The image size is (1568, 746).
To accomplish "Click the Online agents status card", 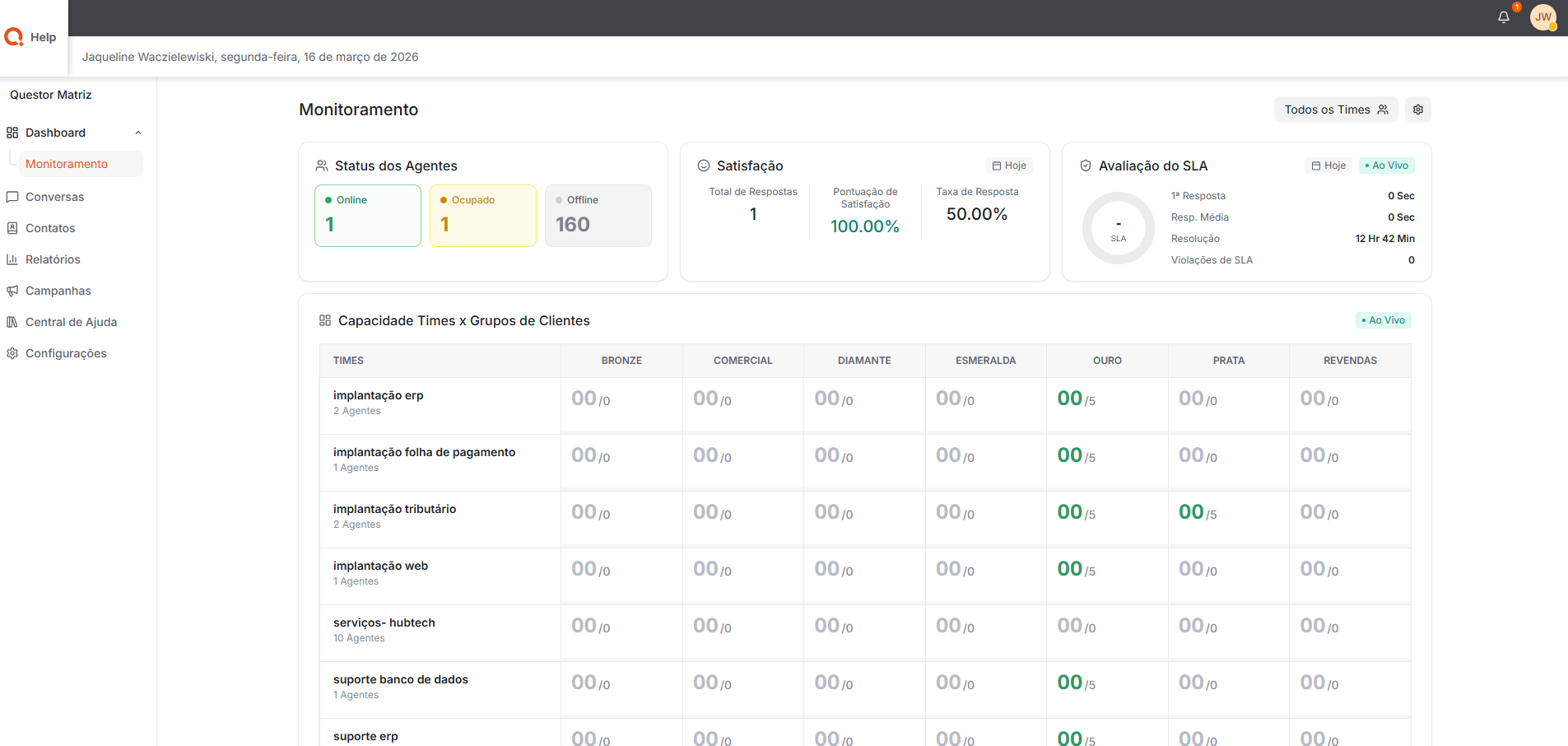I will click(x=367, y=215).
